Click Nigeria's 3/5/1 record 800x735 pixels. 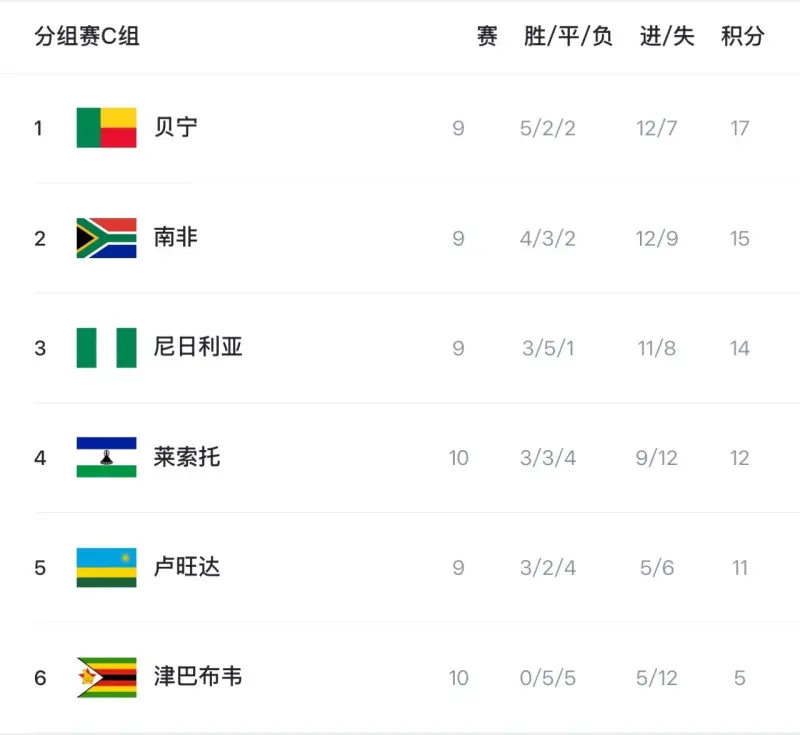(548, 348)
